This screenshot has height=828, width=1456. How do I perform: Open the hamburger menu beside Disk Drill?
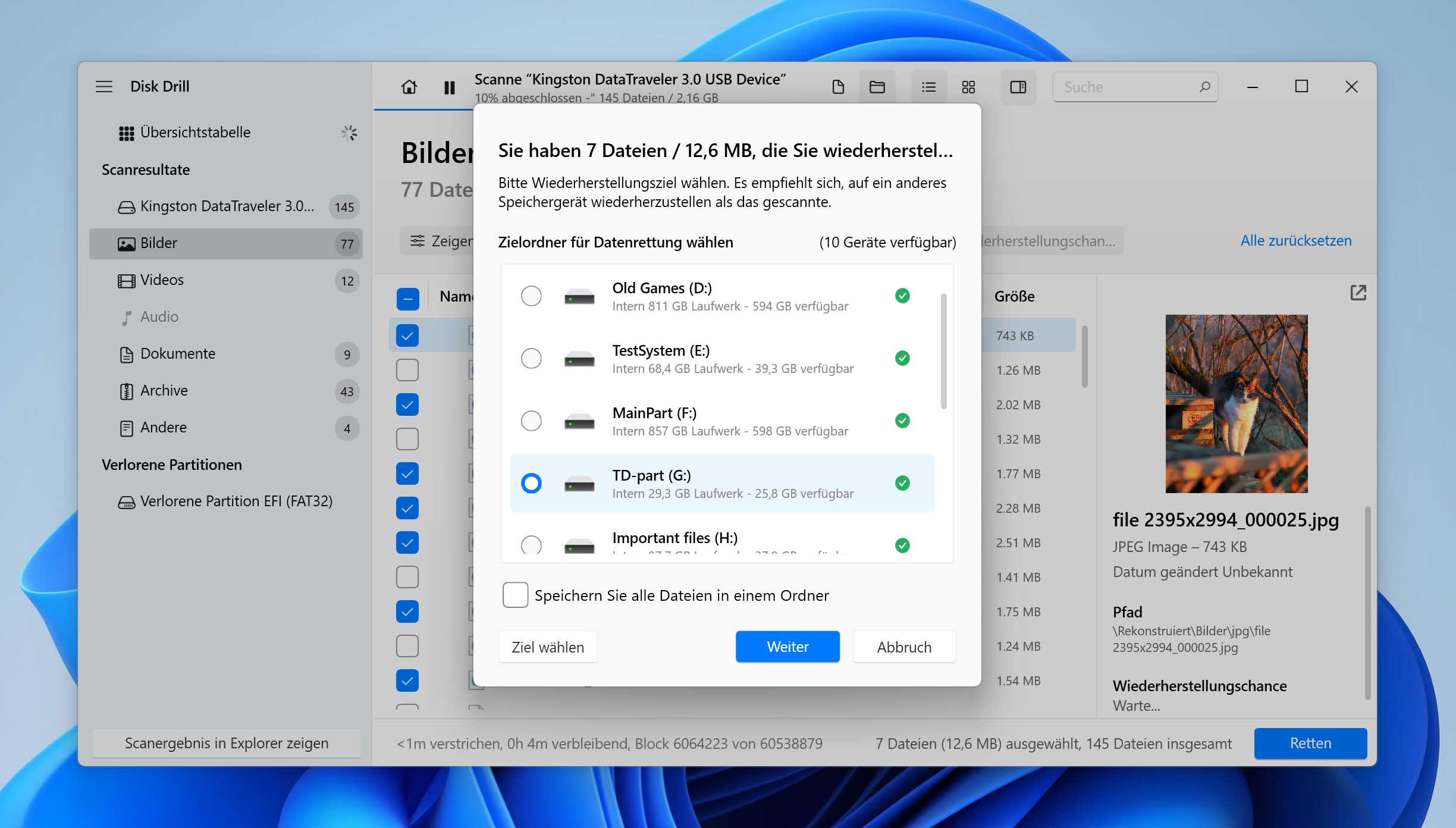[x=104, y=87]
